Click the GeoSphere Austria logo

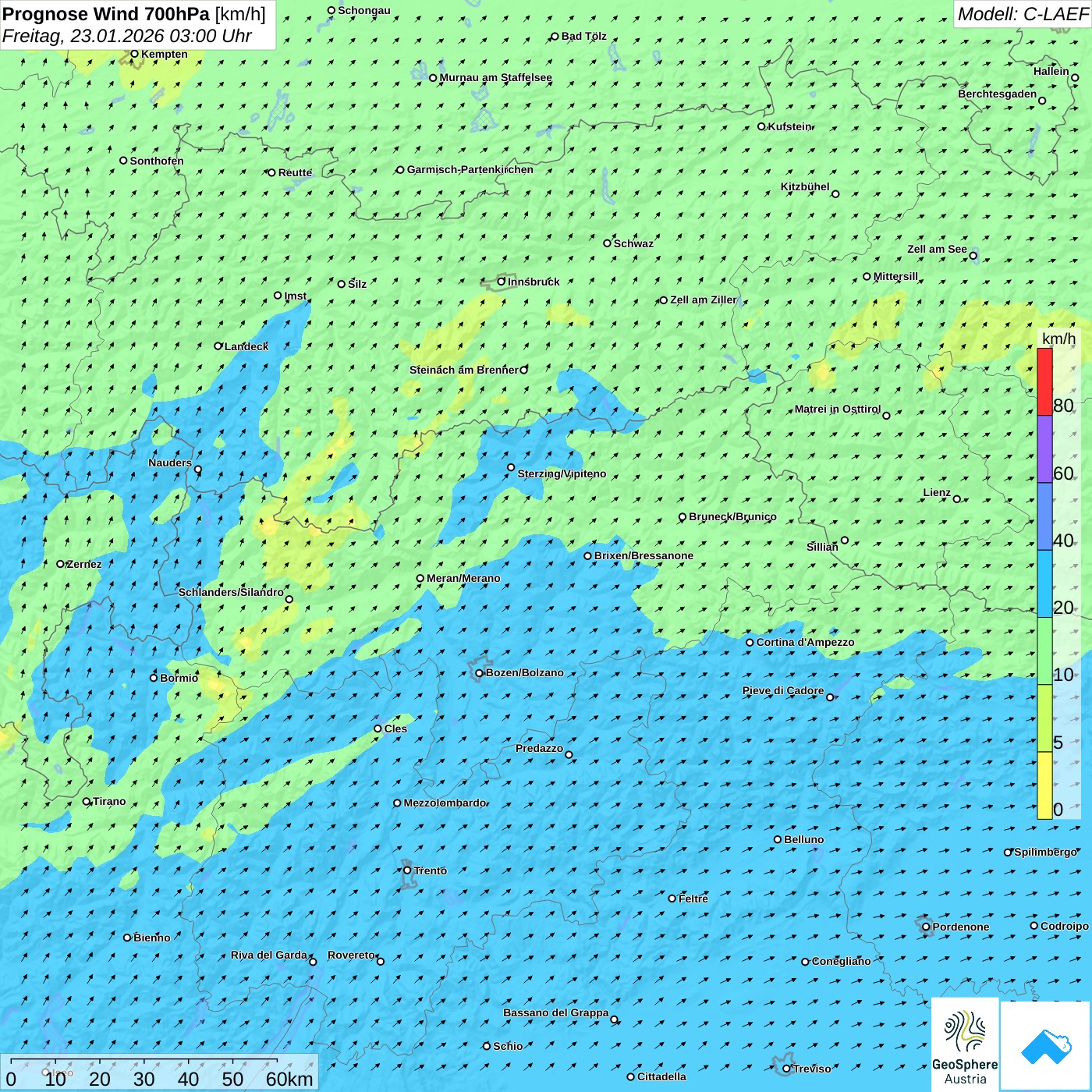[965, 1044]
